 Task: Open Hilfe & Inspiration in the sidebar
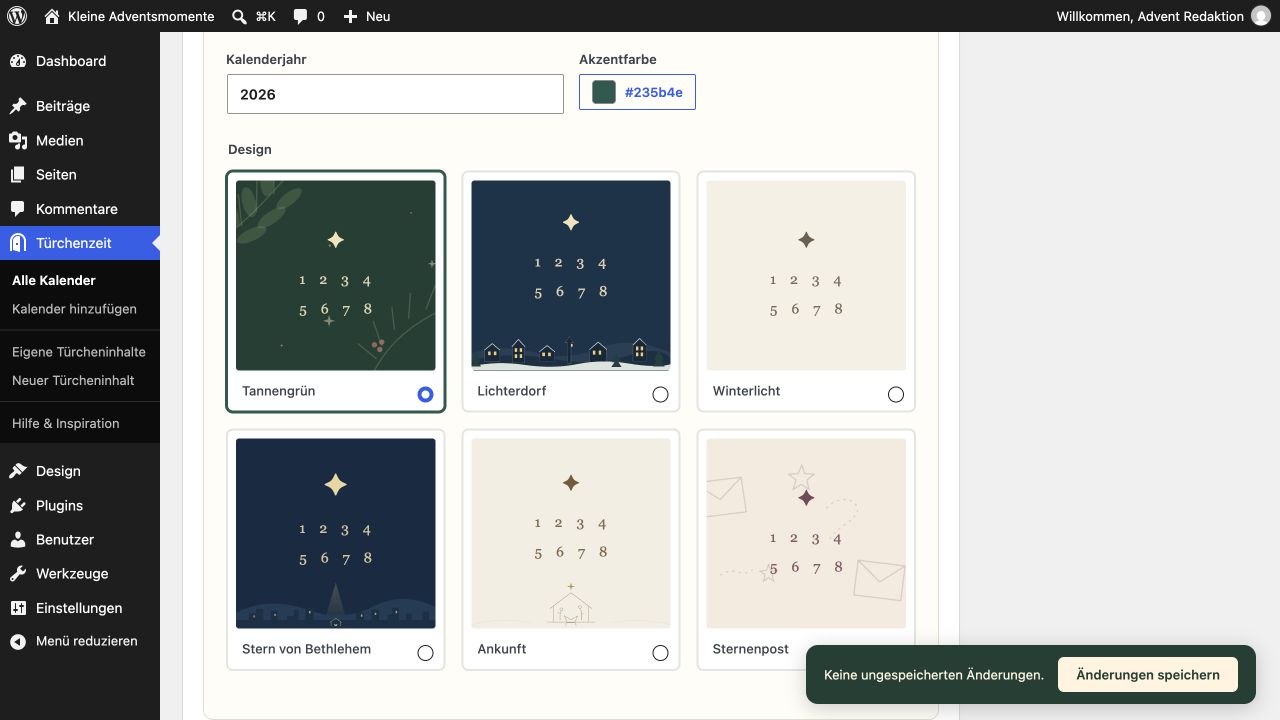tap(66, 423)
